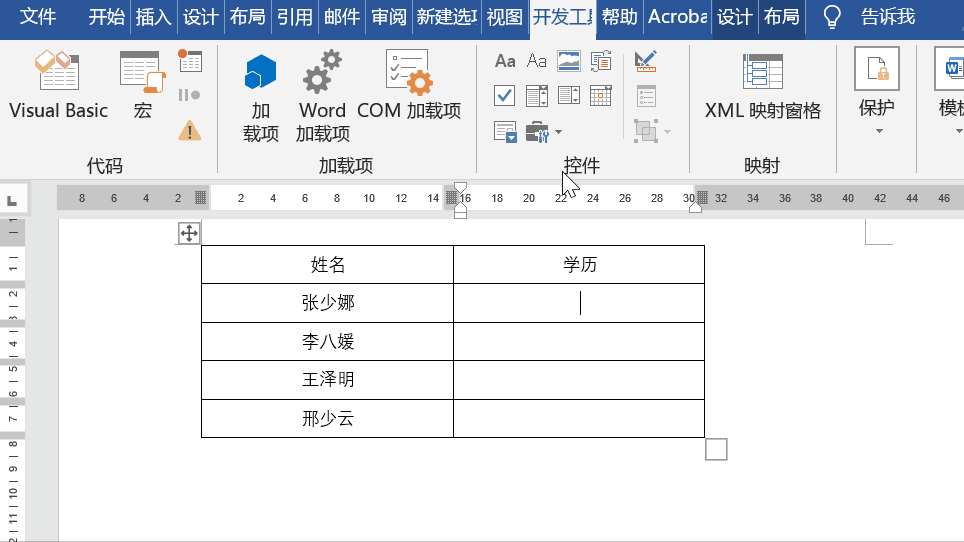Viewport: 964px width, 542px height.
Task: Open table tools 设计 tab after Acrobat
Action: point(735,17)
